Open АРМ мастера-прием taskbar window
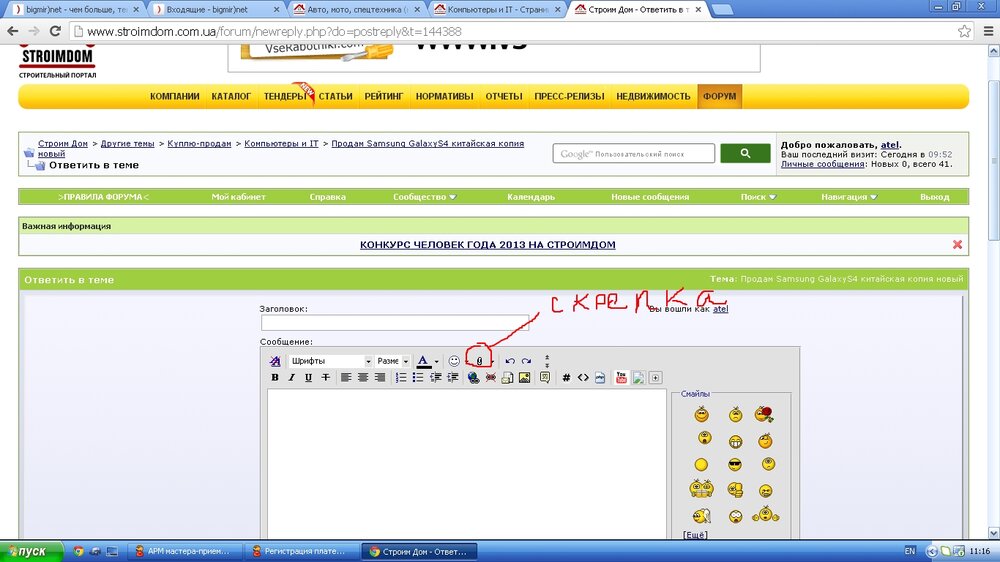 click(186, 551)
